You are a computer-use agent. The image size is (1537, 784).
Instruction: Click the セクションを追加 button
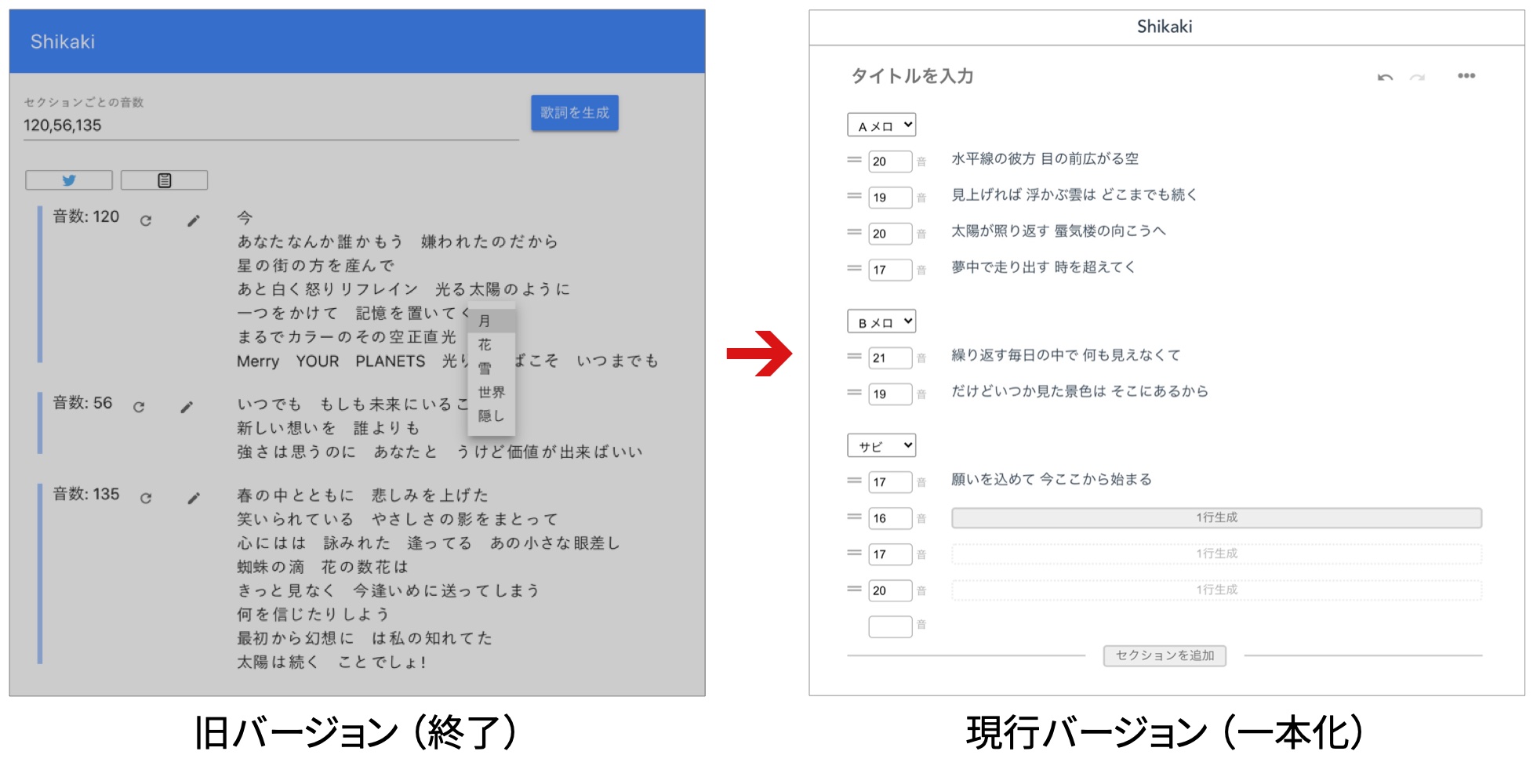(x=1165, y=655)
